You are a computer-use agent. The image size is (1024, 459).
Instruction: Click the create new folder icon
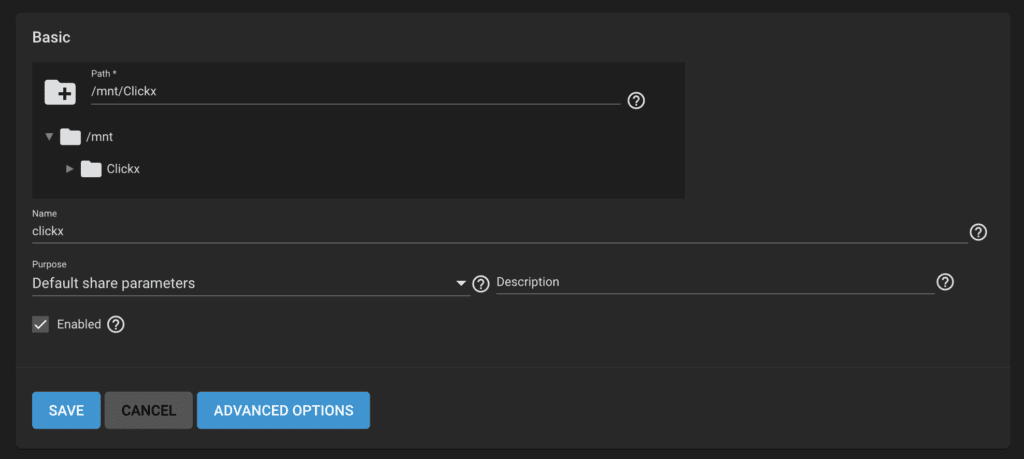[x=60, y=92]
